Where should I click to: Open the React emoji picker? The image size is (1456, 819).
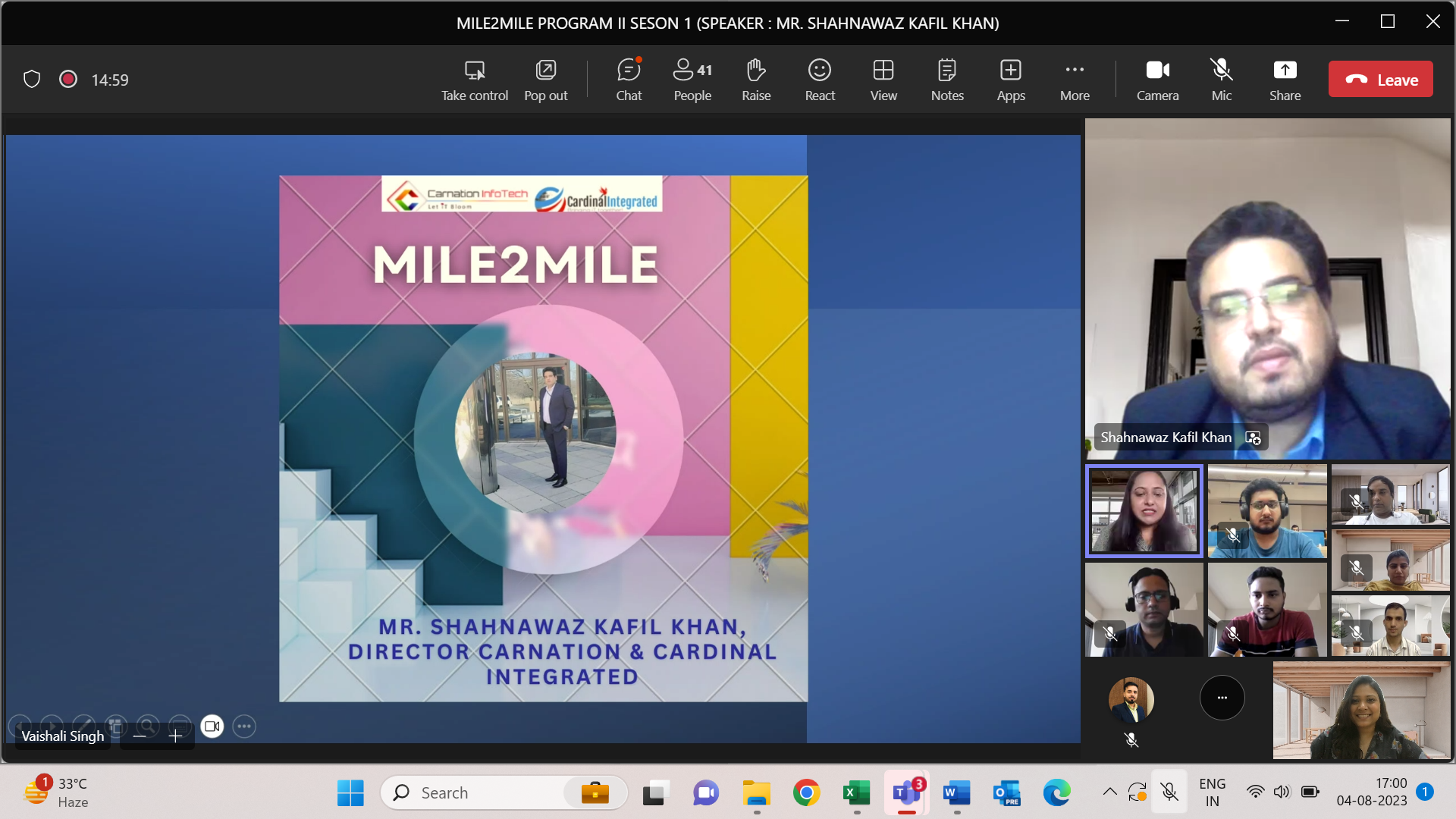coord(819,80)
